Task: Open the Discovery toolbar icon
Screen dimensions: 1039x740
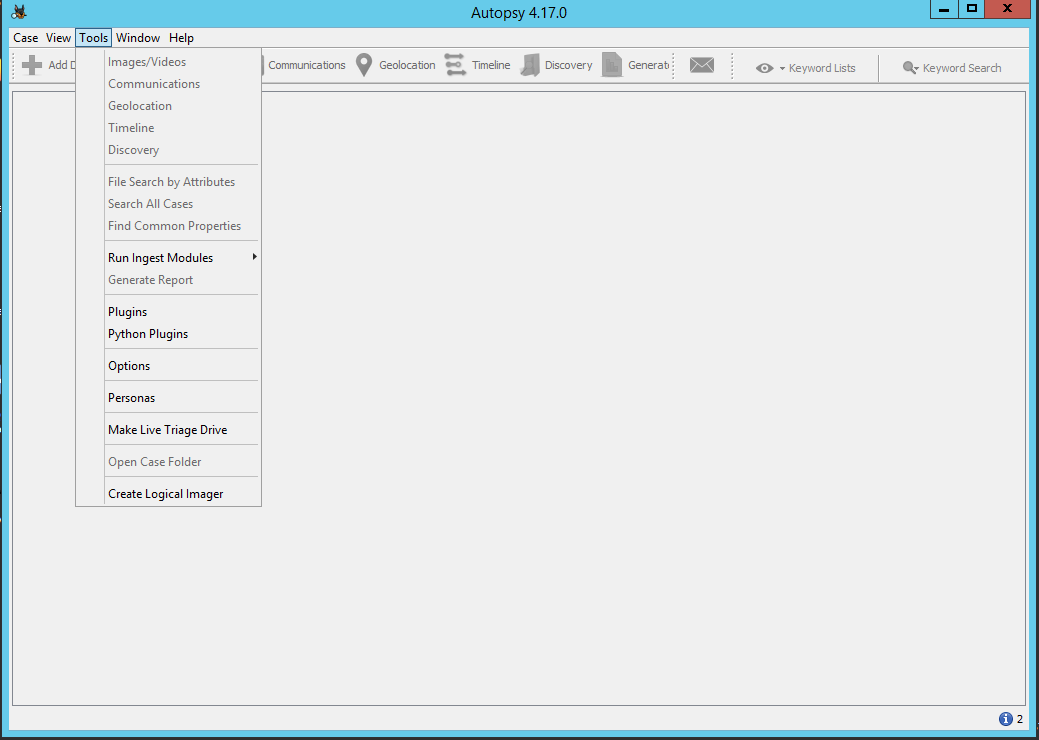Action: [x=530, y=66]
